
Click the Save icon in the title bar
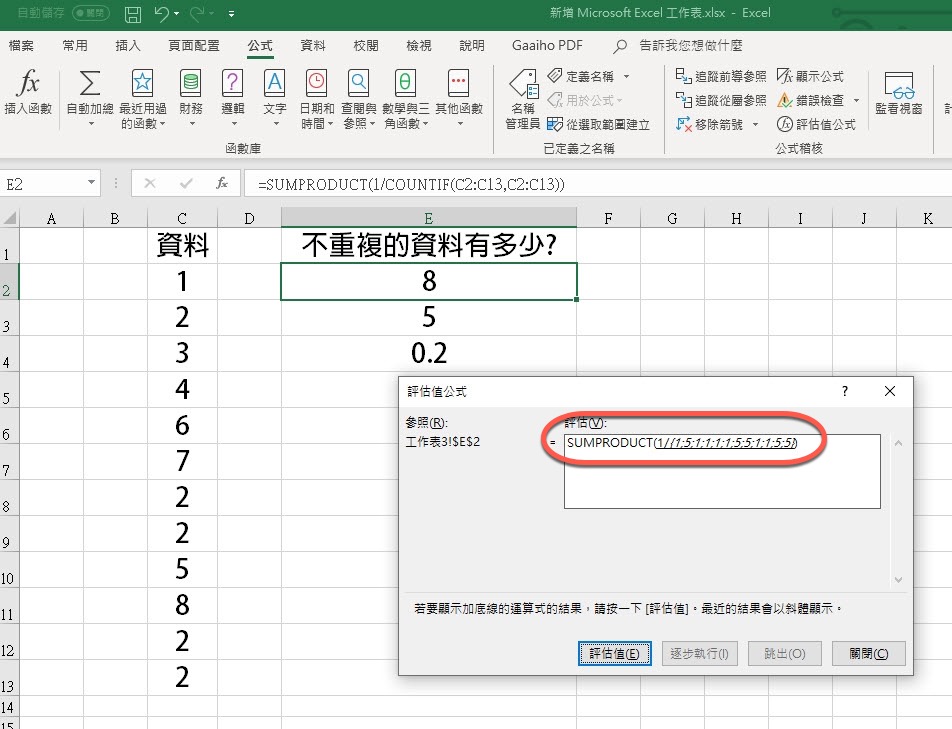[133, 14]
